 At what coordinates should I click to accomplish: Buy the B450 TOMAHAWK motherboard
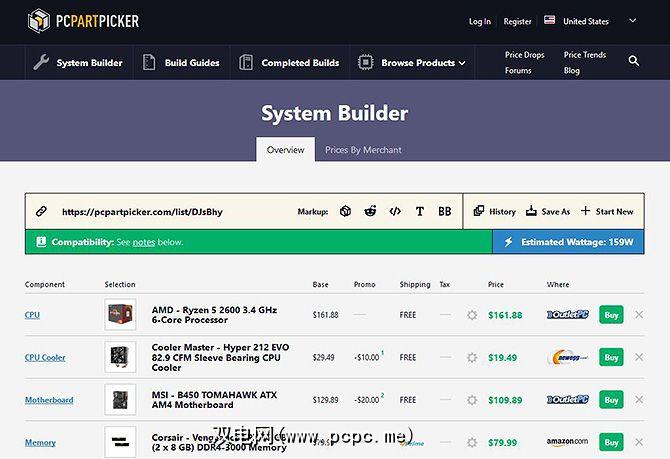pyautogui.click(x=611, y=400)
